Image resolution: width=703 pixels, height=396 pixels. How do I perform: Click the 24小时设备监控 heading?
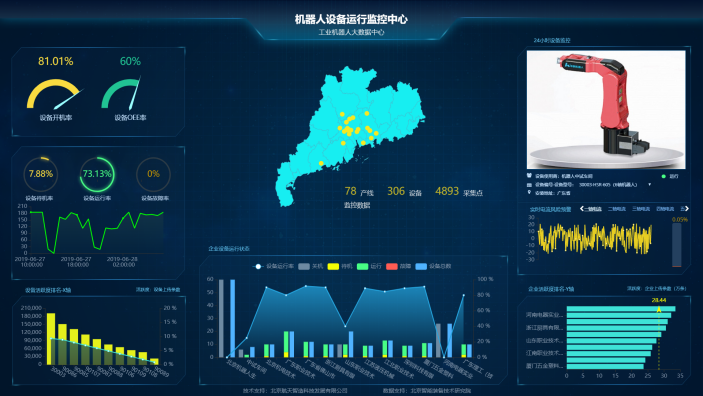point(552,40)
